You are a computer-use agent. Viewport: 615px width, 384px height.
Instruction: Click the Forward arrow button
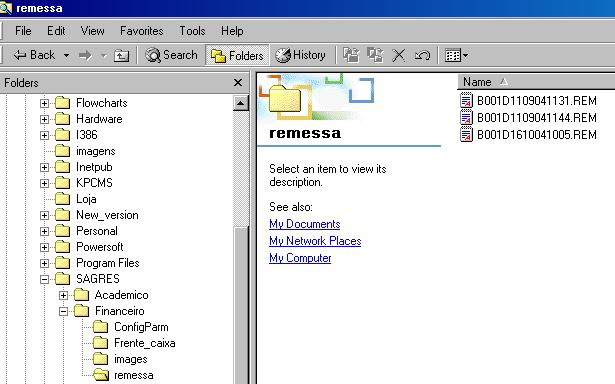point(85,55)
